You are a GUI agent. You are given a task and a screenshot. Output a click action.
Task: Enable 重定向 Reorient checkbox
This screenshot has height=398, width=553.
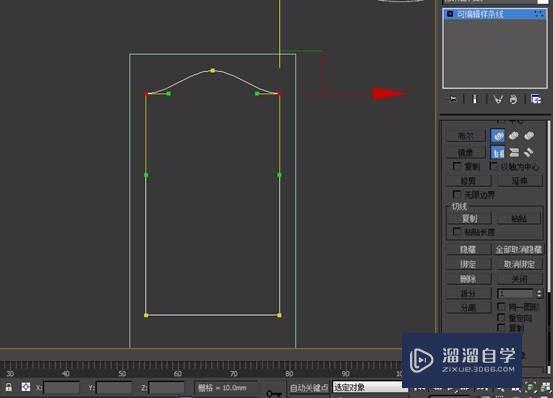[x=501, y=318]
